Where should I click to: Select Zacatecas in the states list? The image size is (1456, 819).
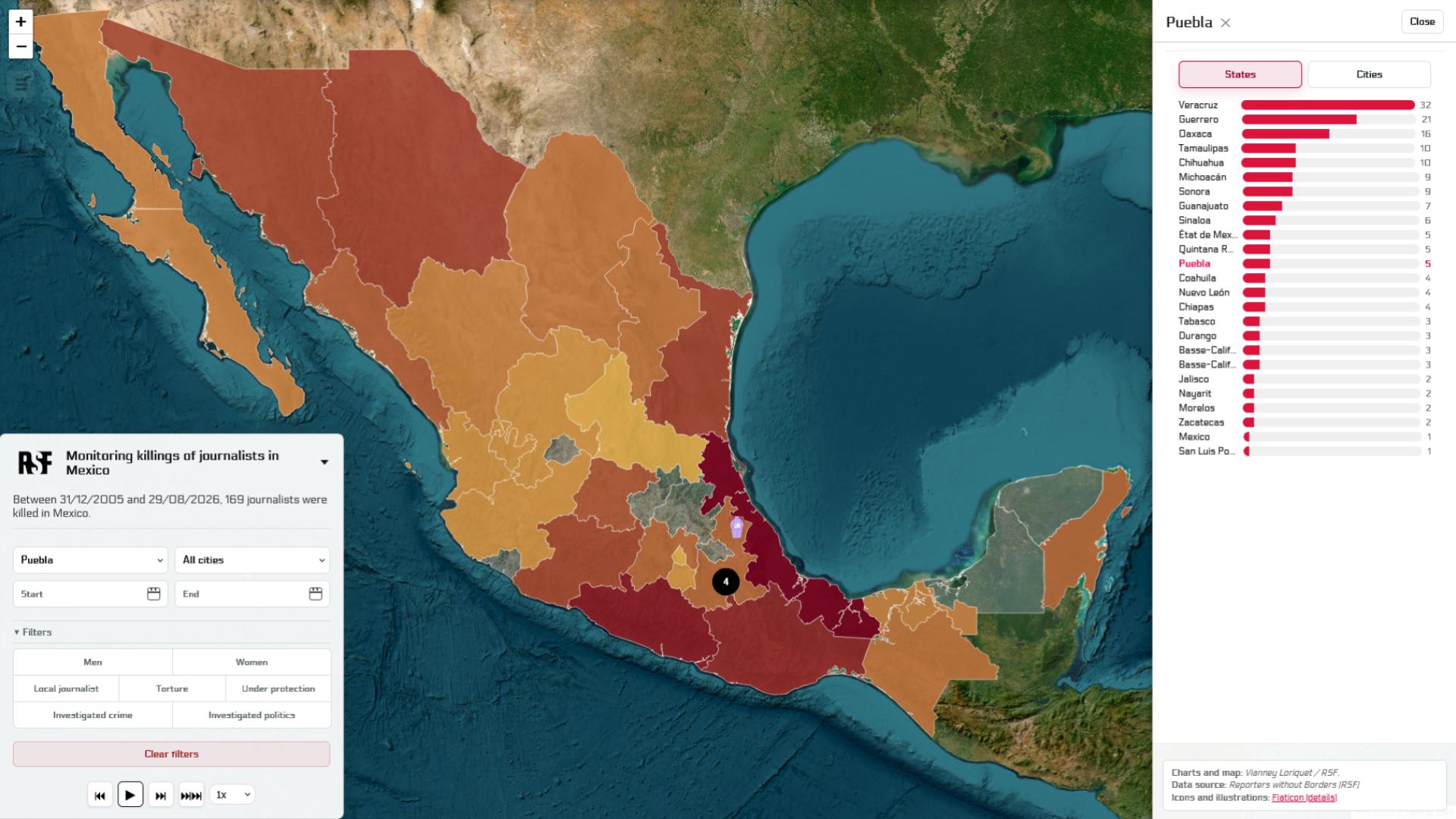[x=1304, y=422]
